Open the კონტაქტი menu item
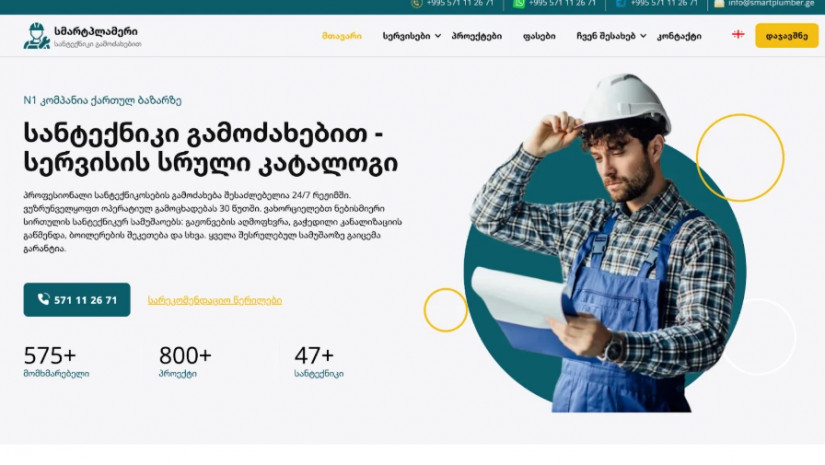Viewport: 825px width, 465px height. pos(679,36)
